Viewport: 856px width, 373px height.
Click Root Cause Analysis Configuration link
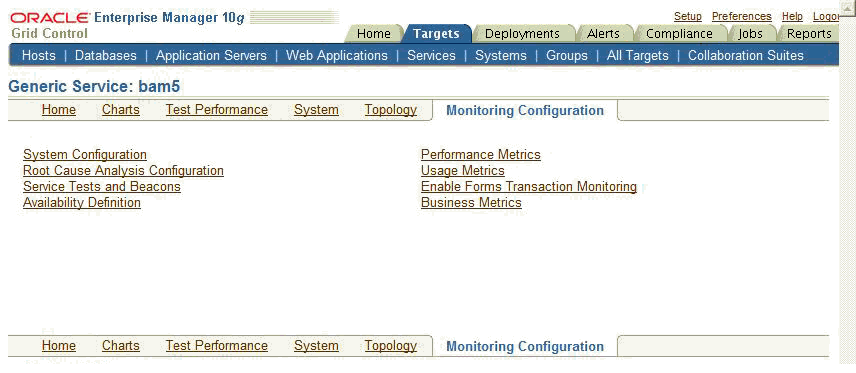(x=123, y=170)
